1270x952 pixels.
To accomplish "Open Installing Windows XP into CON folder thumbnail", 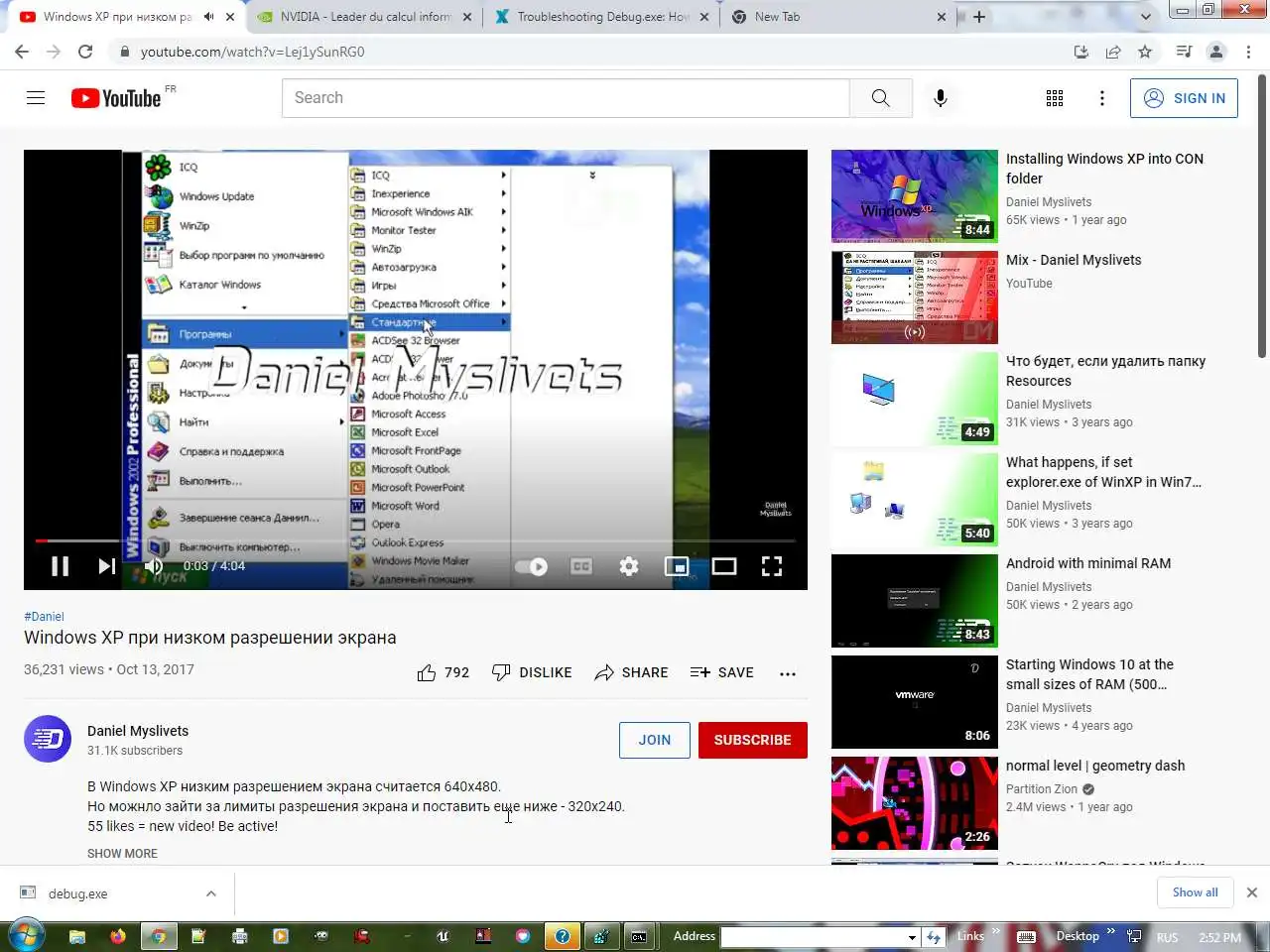I will (915, 196).
